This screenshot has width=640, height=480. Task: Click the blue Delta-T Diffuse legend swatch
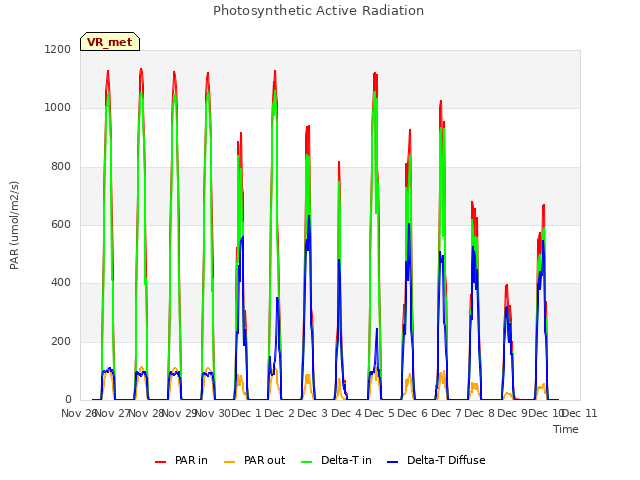point(392,462)
